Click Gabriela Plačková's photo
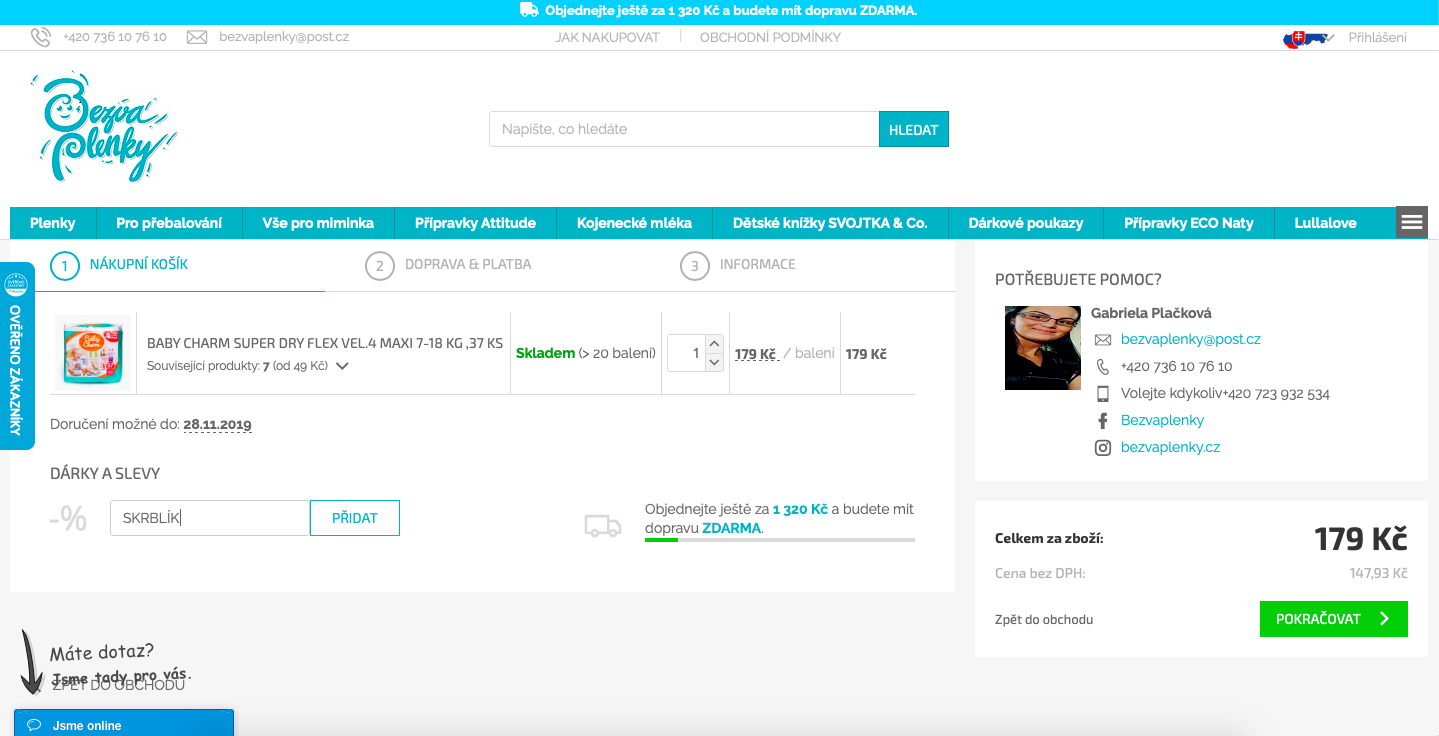1439x736 pixels. (1043, 348)
